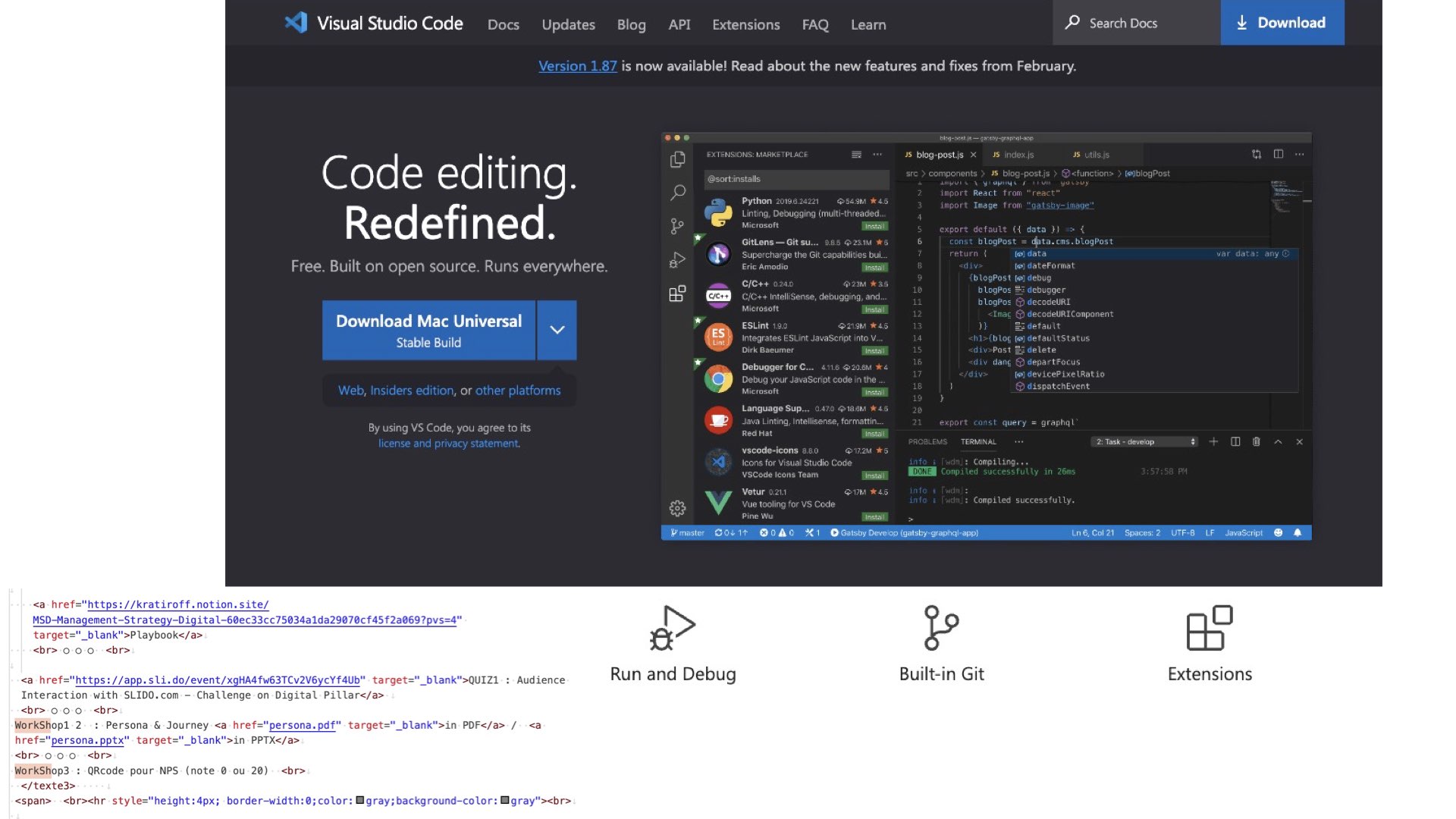Click the Language Support Red Hat icon
Image resolution: width=1456 pixels, height=819 pixels.
tap(718, 419)
